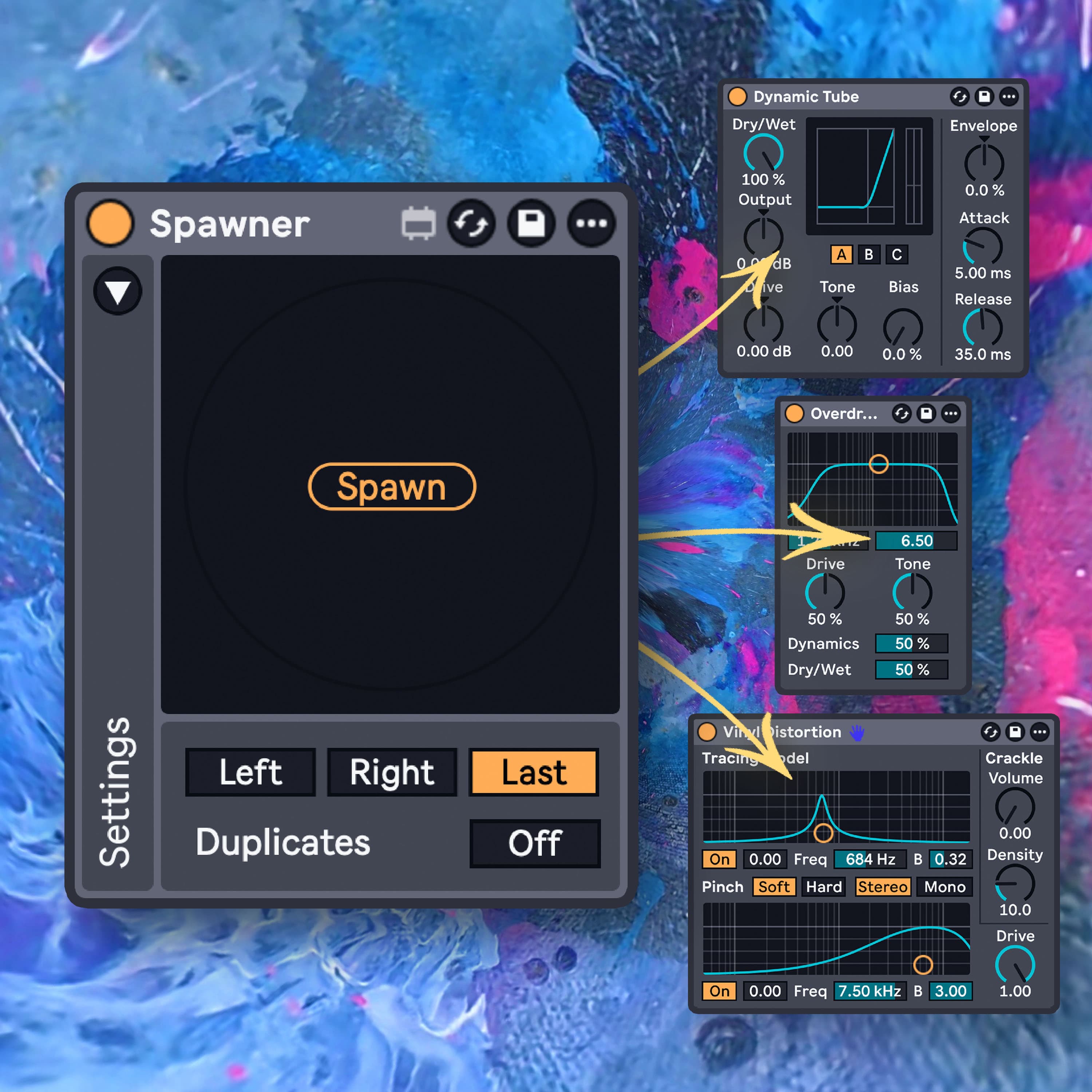Click the Spawner hot-swap preset icon
Image resolution: width=1092 pixels, height=1092 pixels.
pyautogui.click(x=471, y=223)
